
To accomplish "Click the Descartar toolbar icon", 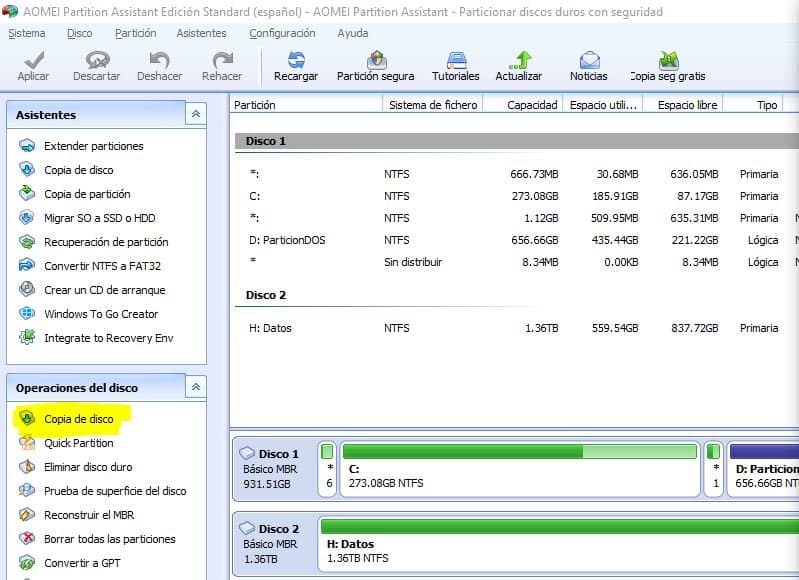I will [x=97, y=60].
